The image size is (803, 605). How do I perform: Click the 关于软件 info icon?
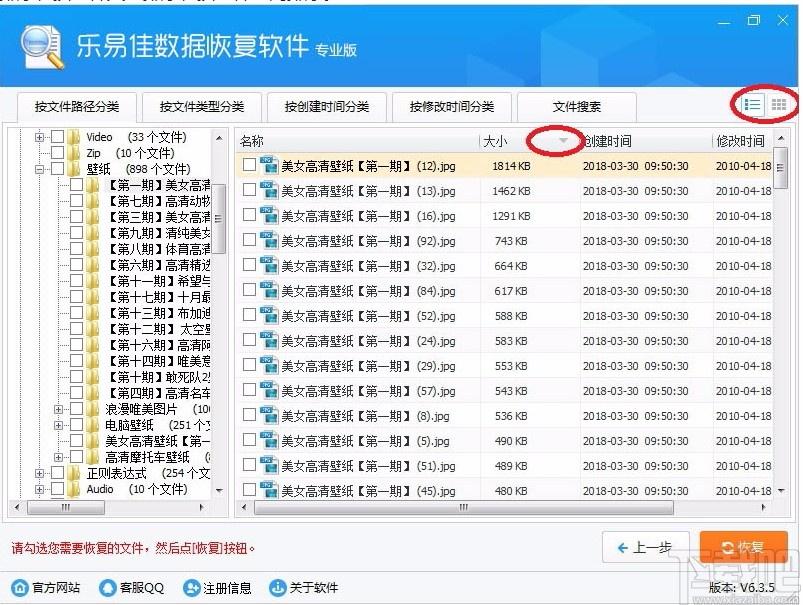[277, 588]
